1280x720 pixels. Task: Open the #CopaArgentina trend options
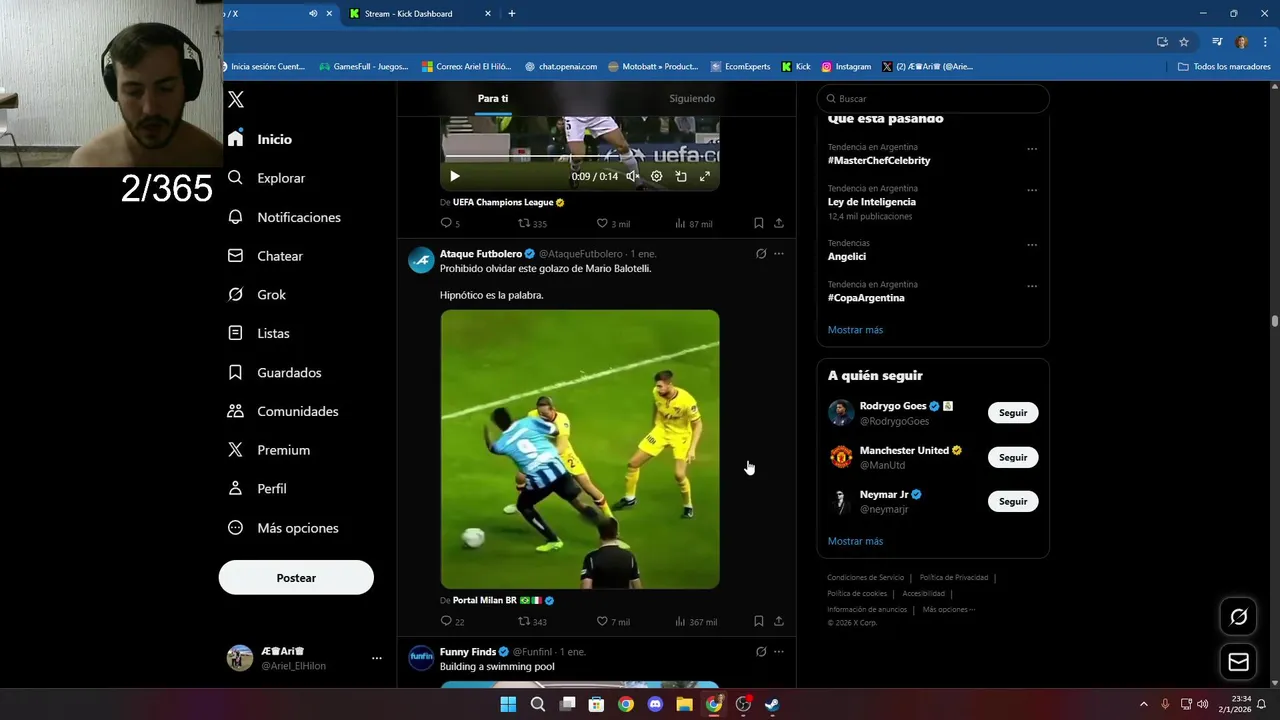pos(1032,286)
